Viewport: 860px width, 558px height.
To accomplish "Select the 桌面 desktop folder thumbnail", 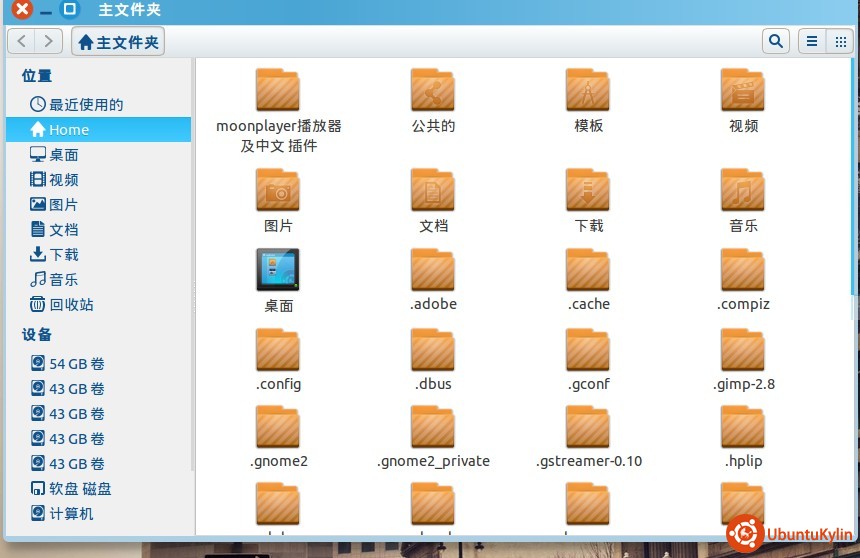I will (x=278, y=270).
